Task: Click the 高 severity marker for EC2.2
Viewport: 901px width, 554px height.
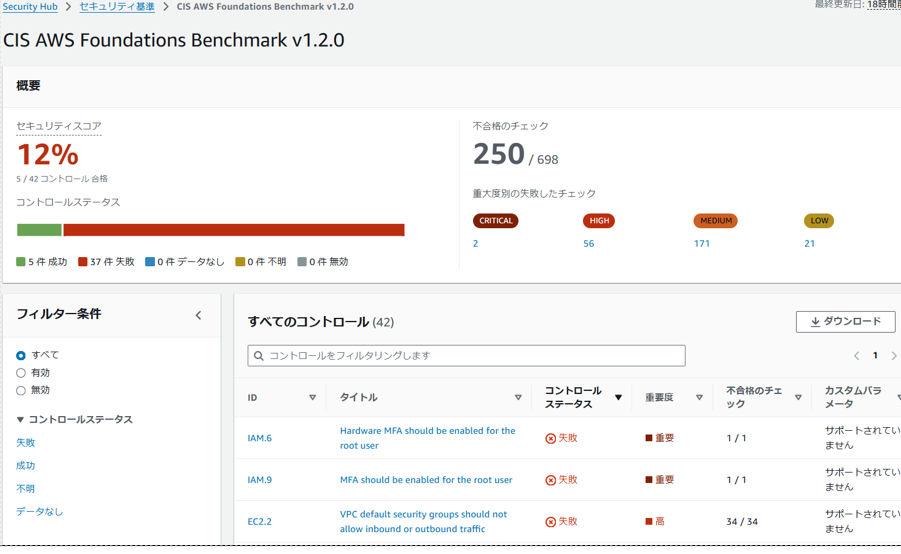Action: 649,521
